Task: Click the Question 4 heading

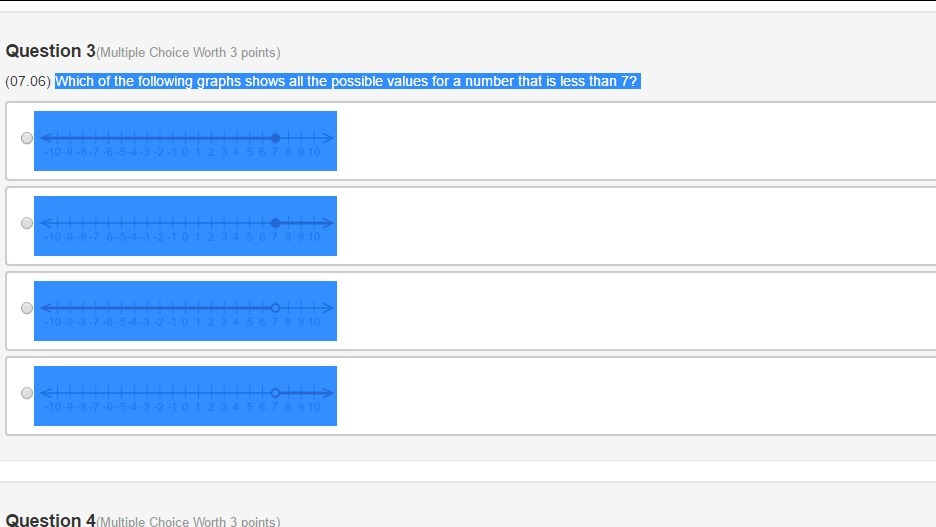Action: pos(50,519)
